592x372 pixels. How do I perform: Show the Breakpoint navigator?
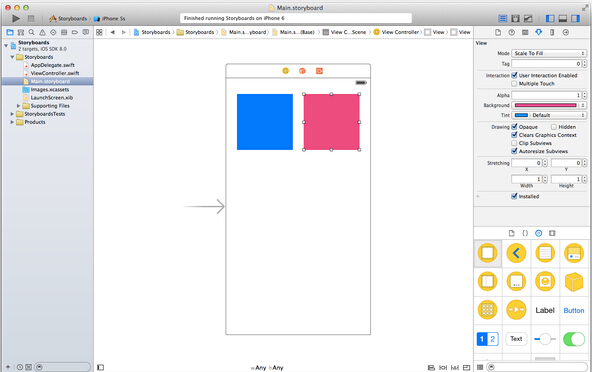pos(75,32)
